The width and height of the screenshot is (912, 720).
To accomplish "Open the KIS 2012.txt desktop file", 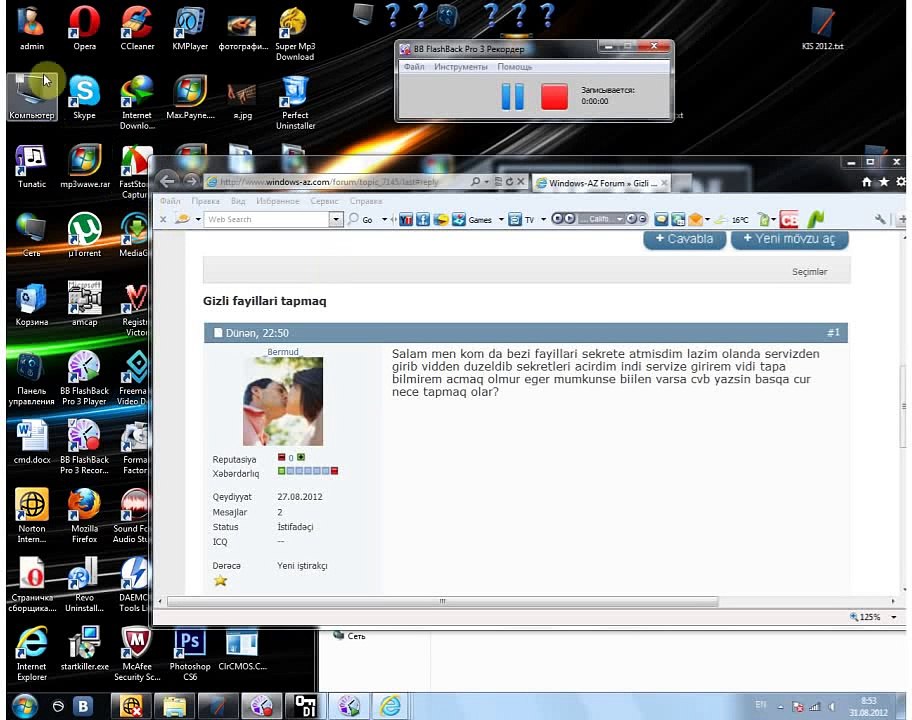I will (x=822, y=28).
